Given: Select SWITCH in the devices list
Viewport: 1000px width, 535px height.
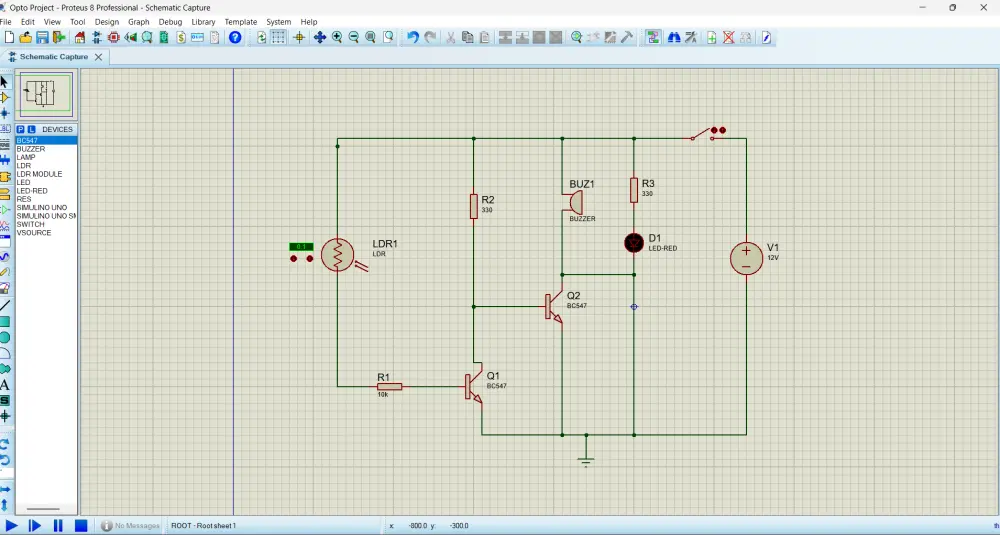Looking at the screenshot, I should [46, 224].
